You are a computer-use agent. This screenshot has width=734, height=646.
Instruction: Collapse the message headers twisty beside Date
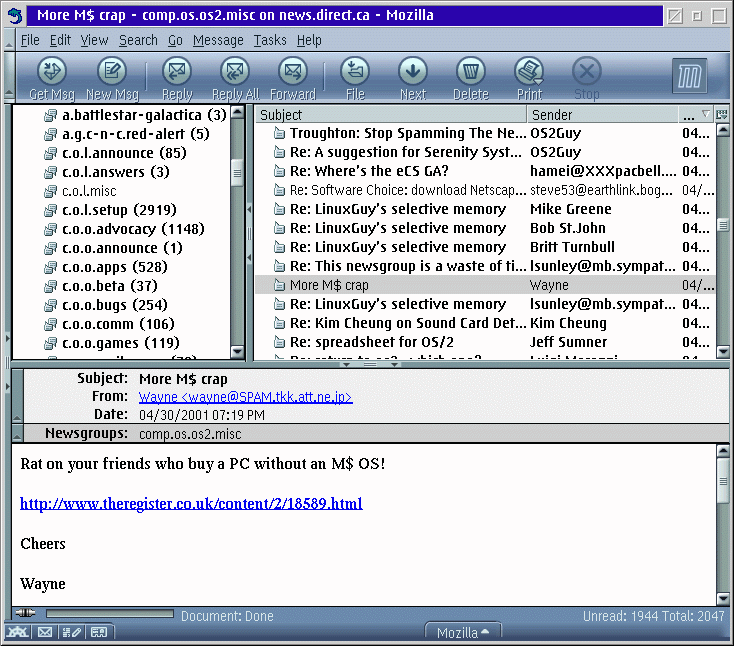[17, 396]
